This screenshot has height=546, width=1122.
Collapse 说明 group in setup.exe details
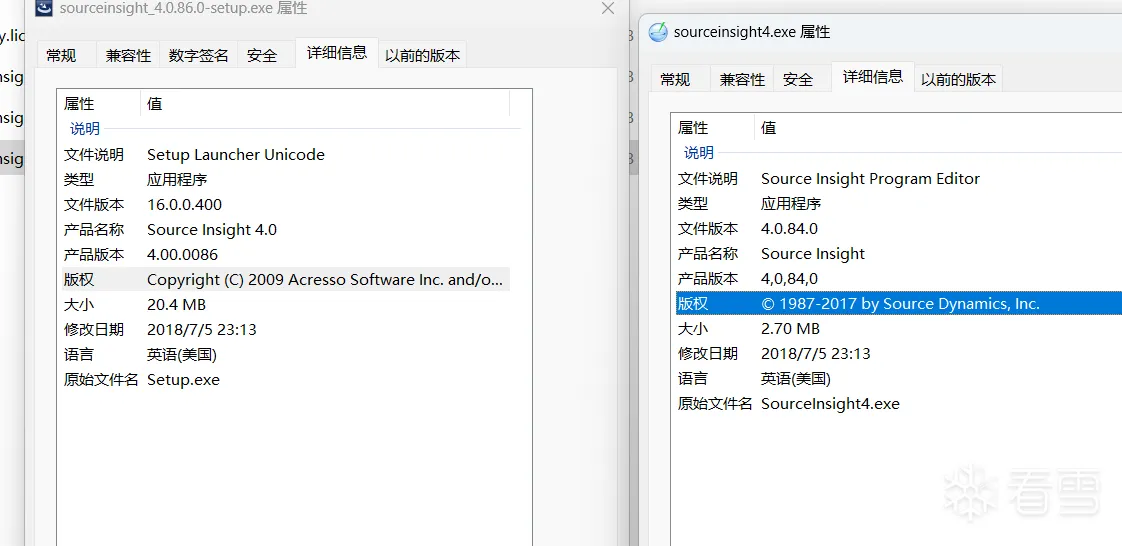(x=84, y=129)
